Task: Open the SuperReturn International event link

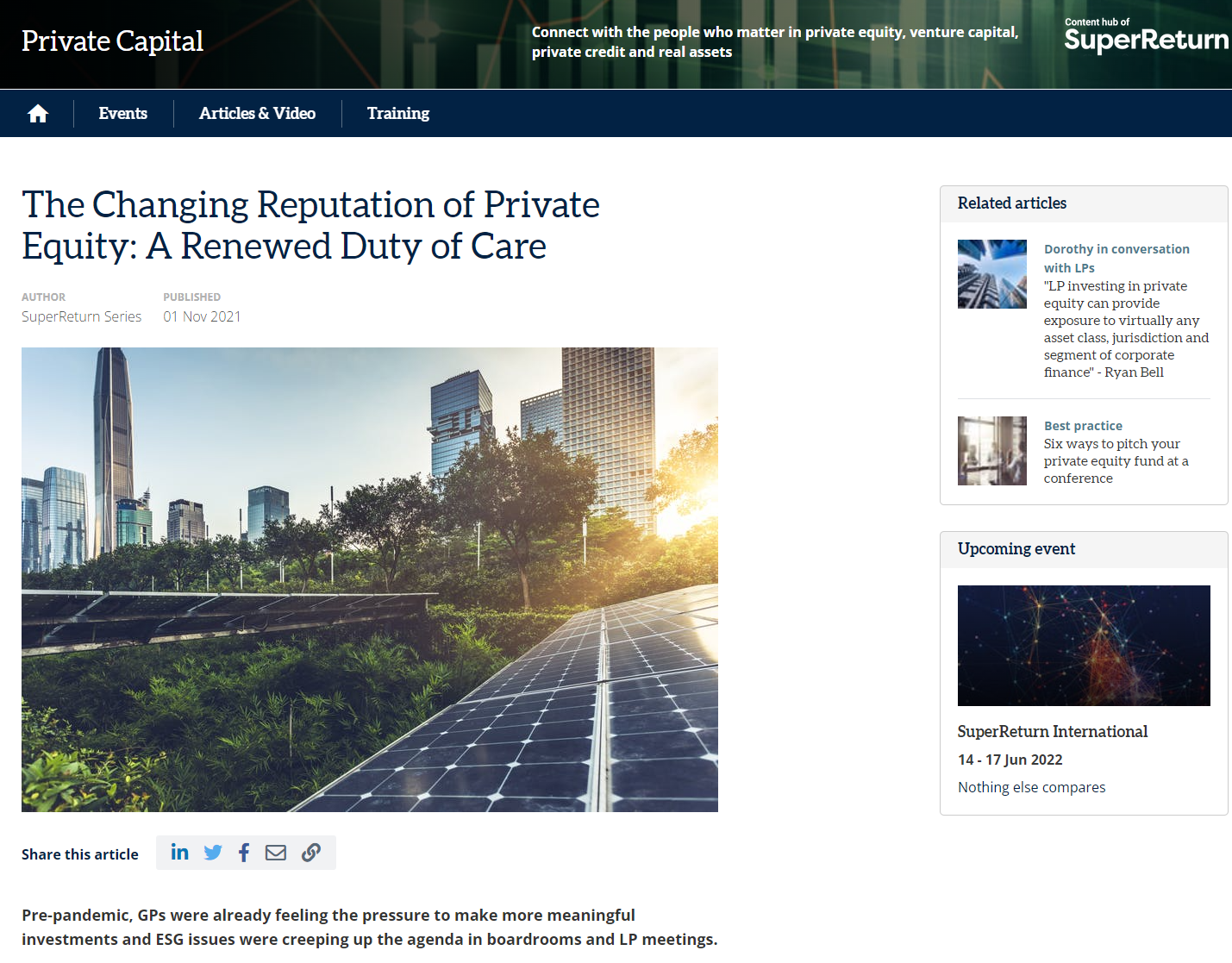Action: coord(1053,731)
